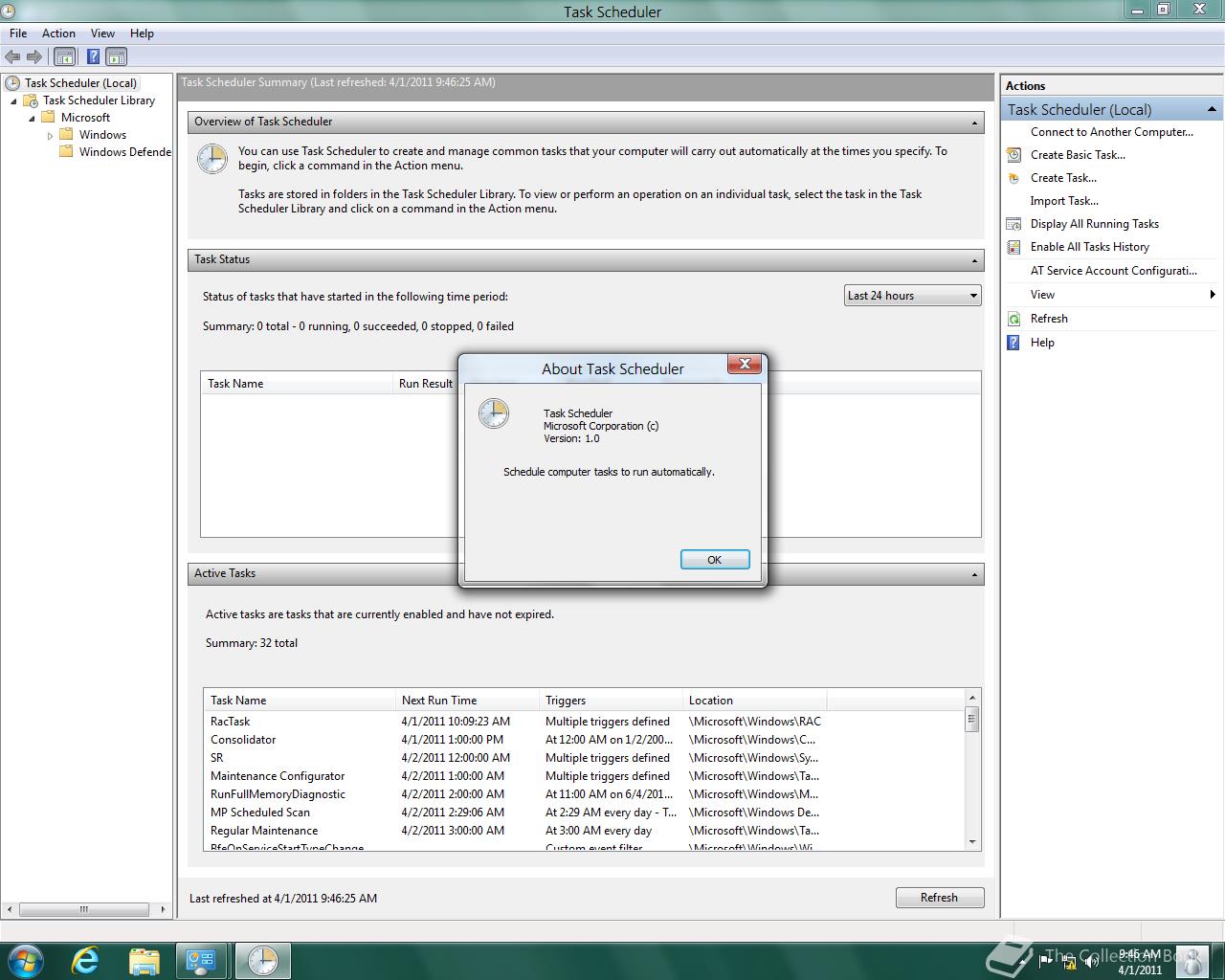1225x980 pixels.
Task: Open the Windows Start orb
Action: (26, 960)
